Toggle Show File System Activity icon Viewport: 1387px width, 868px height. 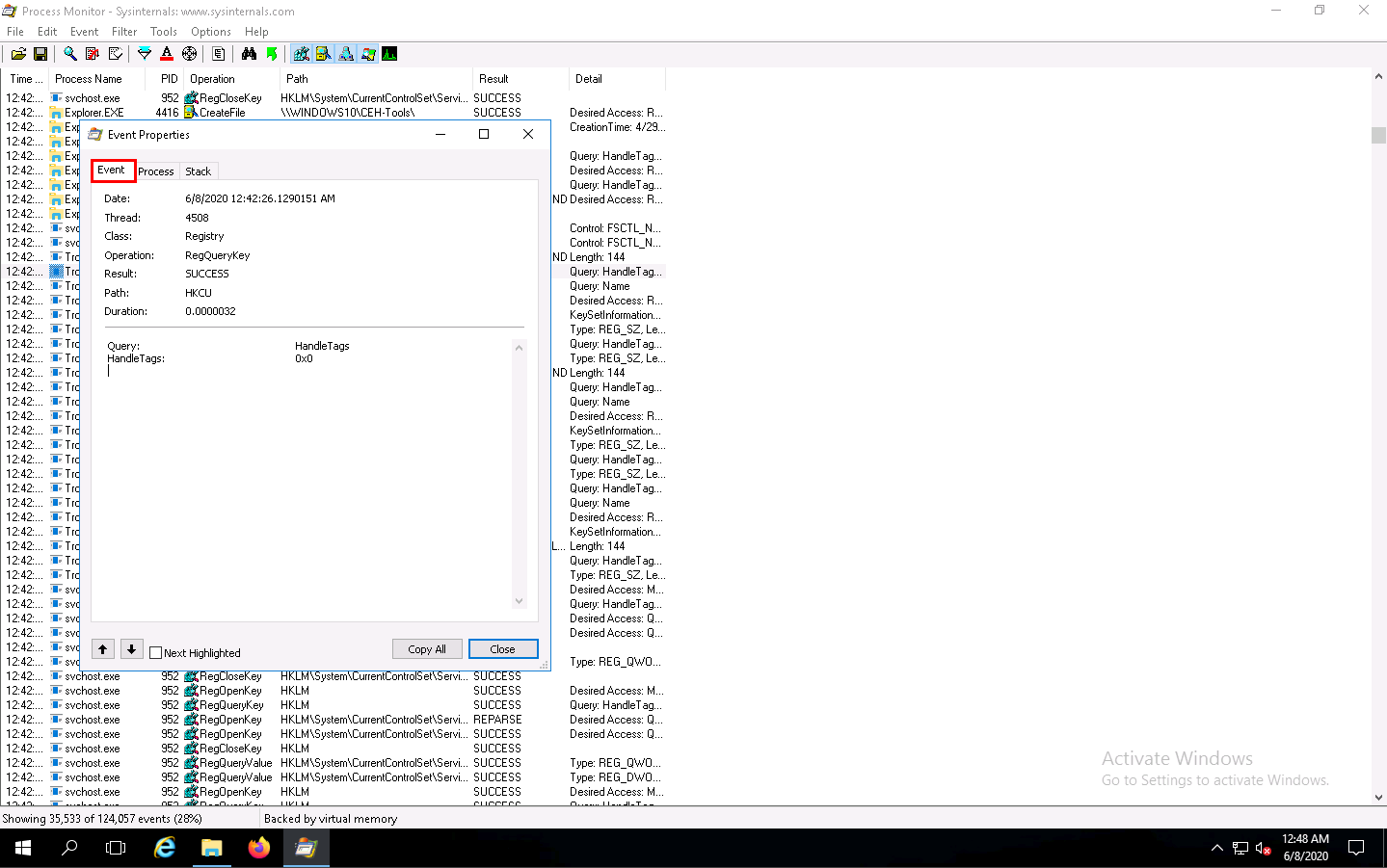tap(324, 54)
